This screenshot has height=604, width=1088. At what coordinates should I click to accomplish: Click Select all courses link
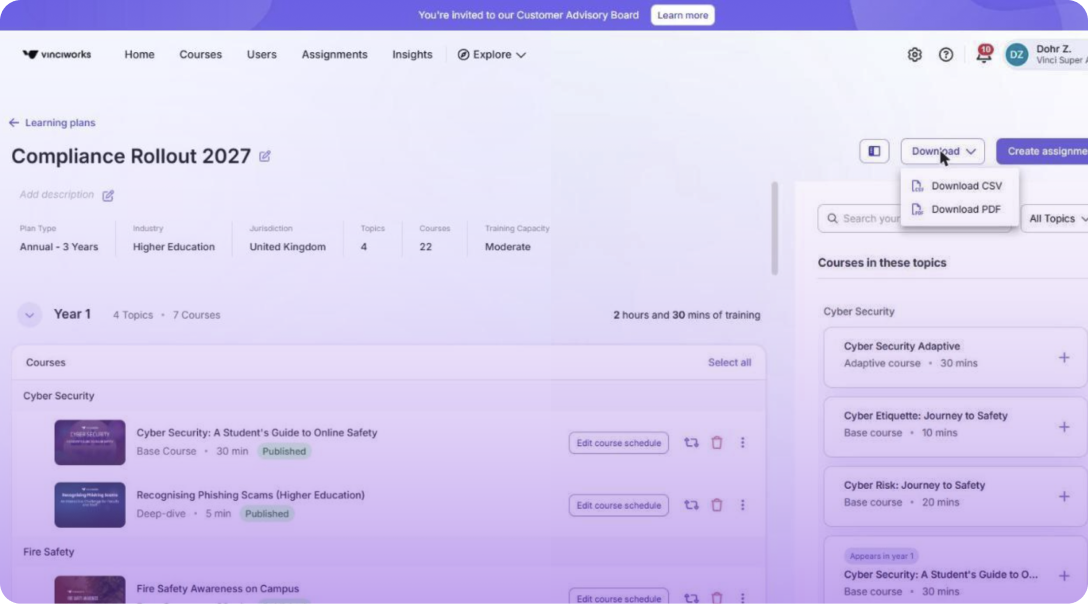point(729,362)
